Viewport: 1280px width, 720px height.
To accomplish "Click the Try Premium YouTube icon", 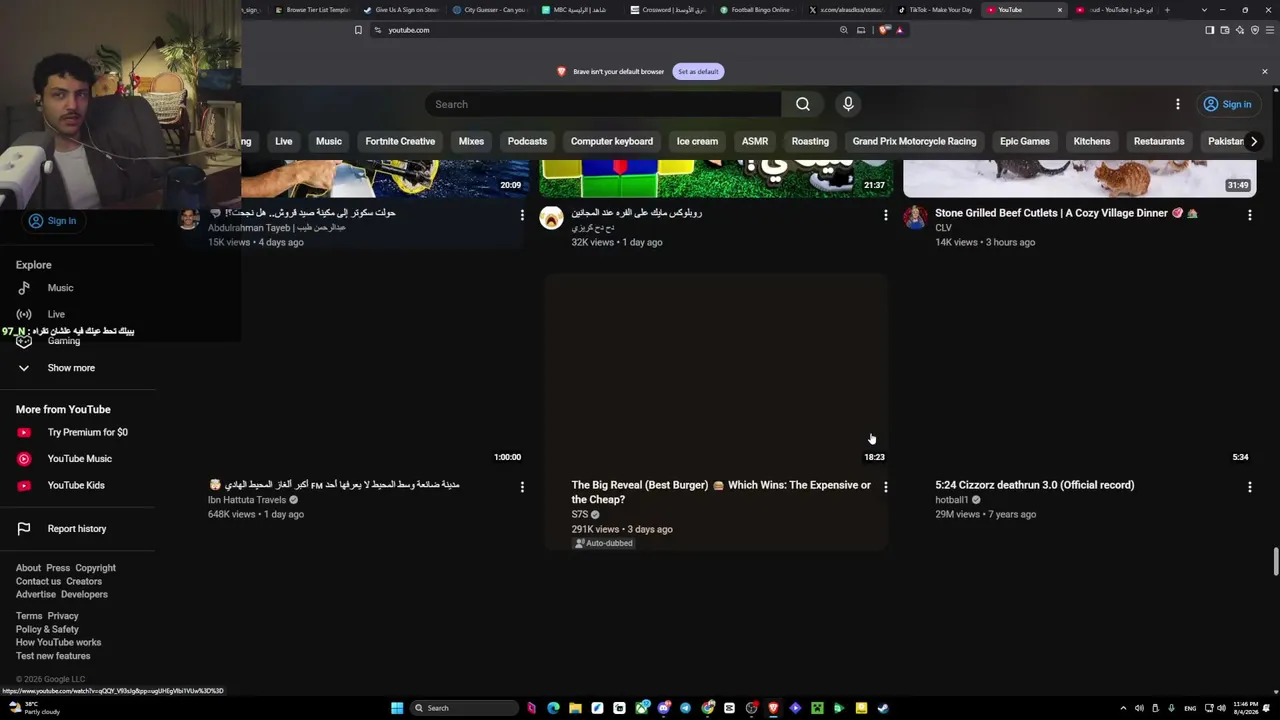I will [x=24, y=432].
